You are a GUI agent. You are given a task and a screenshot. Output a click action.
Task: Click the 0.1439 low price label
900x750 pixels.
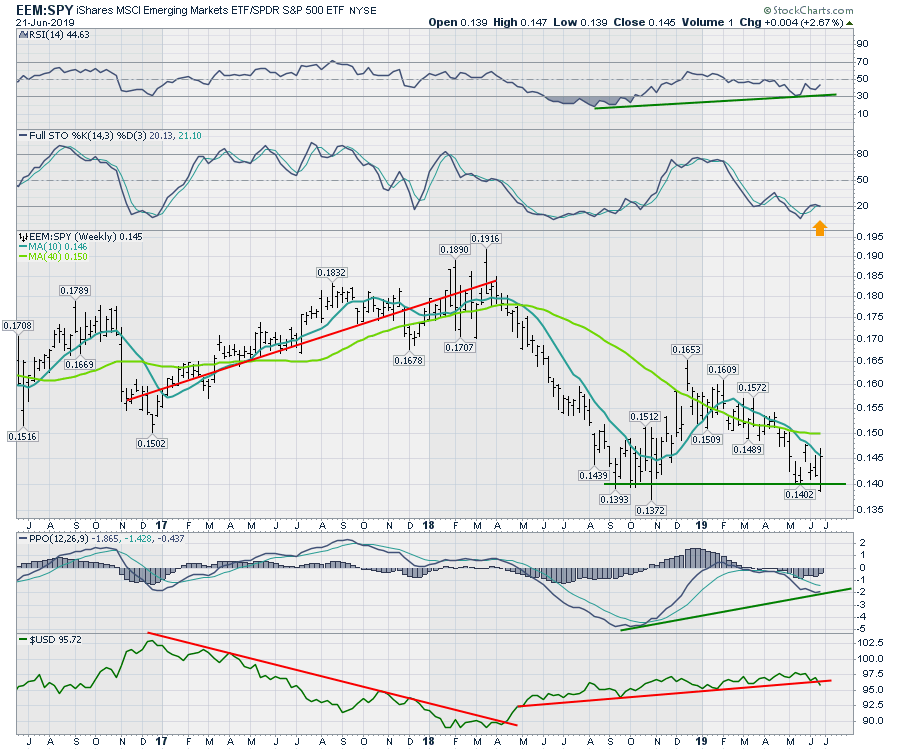[x=593, y=475]
